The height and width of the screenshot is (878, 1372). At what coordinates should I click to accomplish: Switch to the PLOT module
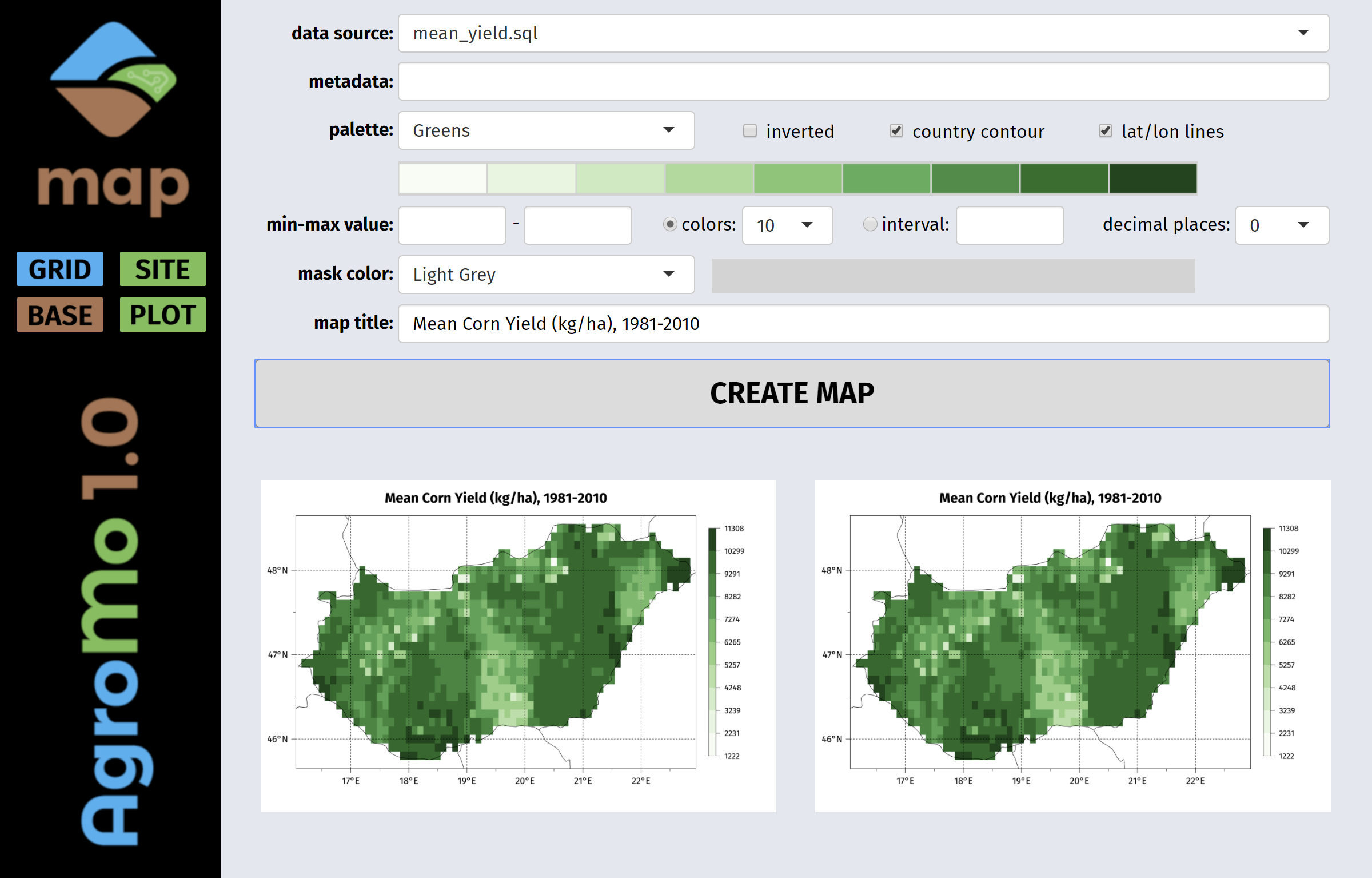click(x=163, y=315)
